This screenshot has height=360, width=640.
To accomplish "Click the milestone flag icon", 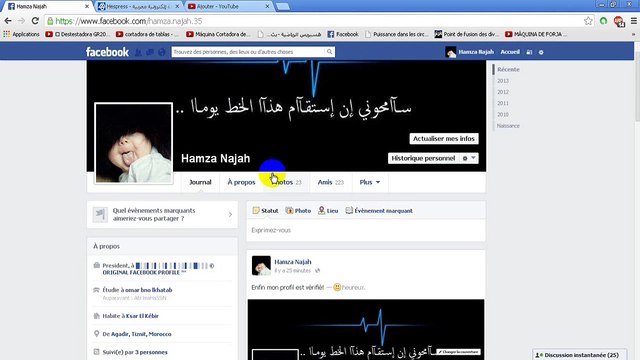I will (x=100, y=214).
